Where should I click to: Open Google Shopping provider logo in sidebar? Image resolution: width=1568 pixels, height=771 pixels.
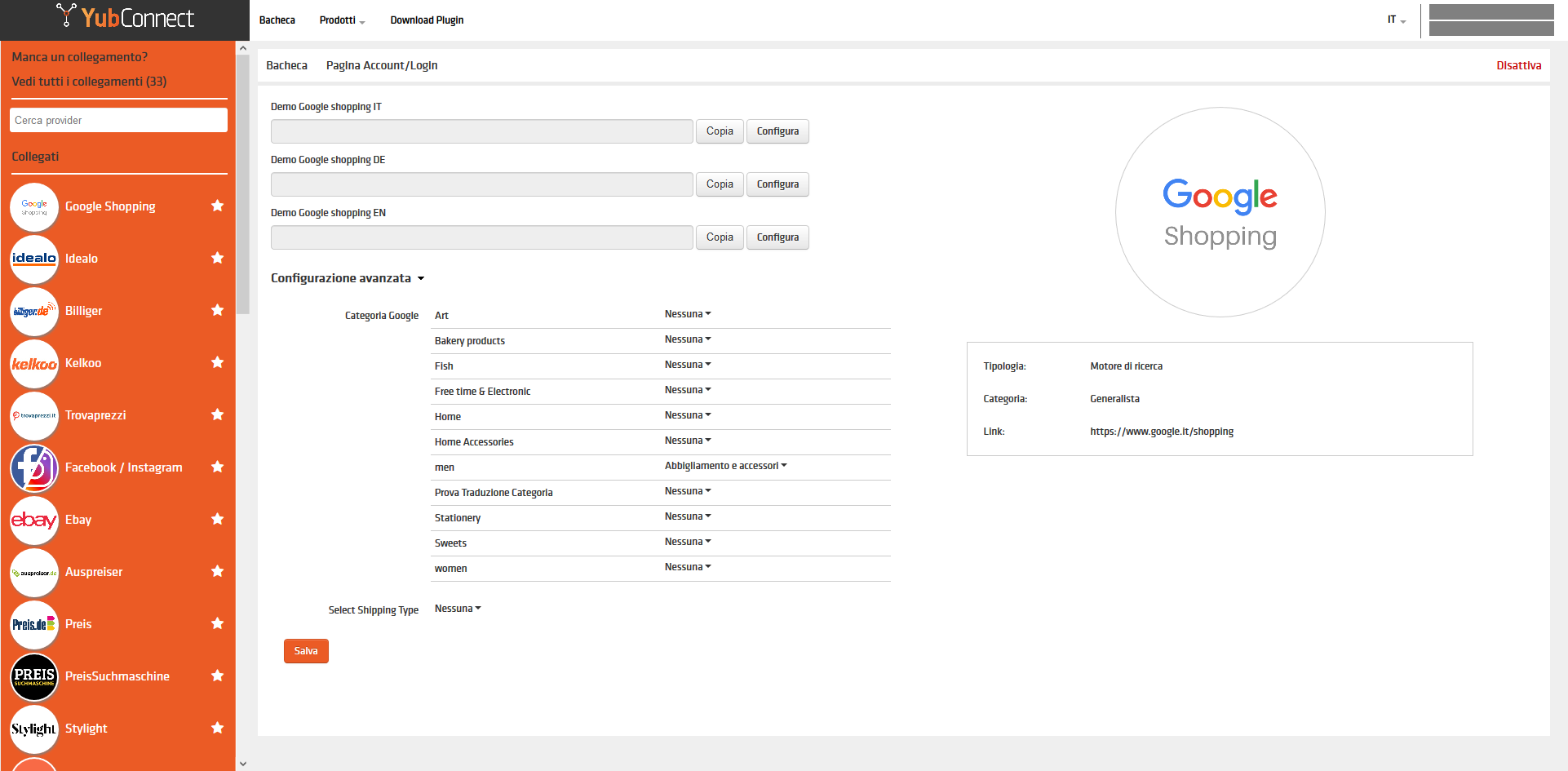[34, 207]
